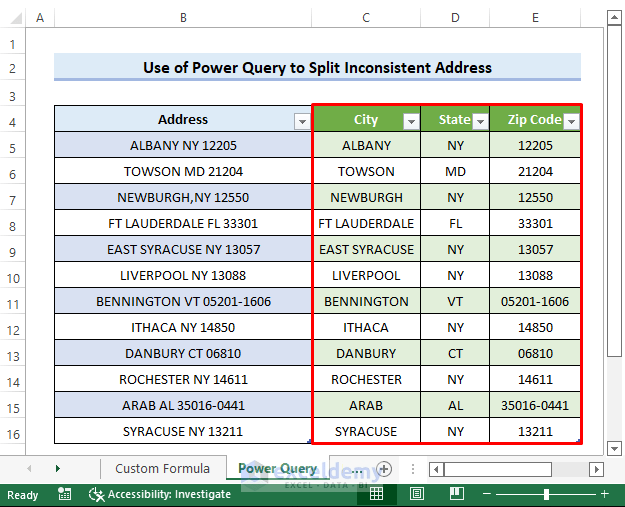Click the zoom slider handle
Viewport: 625px width, 507px height.
(546, 494)
